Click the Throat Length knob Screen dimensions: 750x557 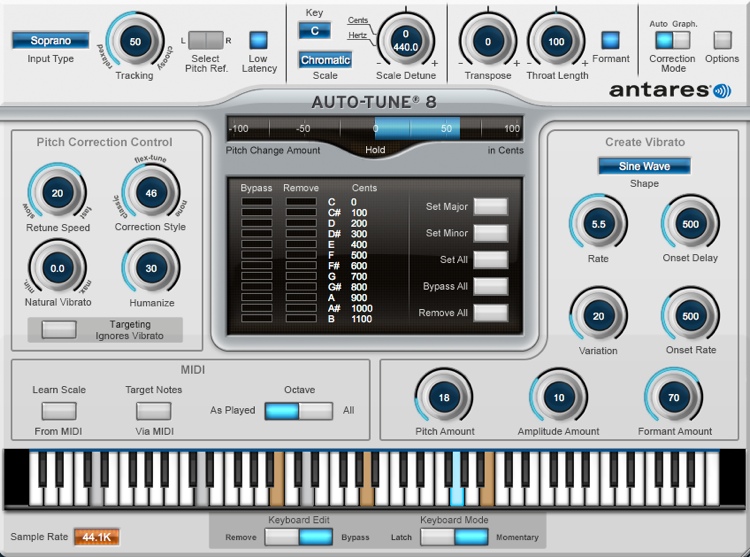pyautogui.click(x=556, y=42)
